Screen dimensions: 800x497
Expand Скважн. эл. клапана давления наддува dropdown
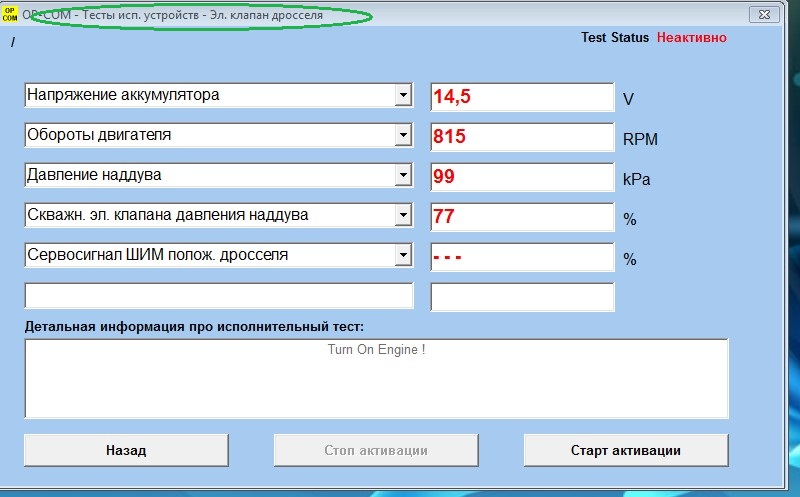coord(403,215)
